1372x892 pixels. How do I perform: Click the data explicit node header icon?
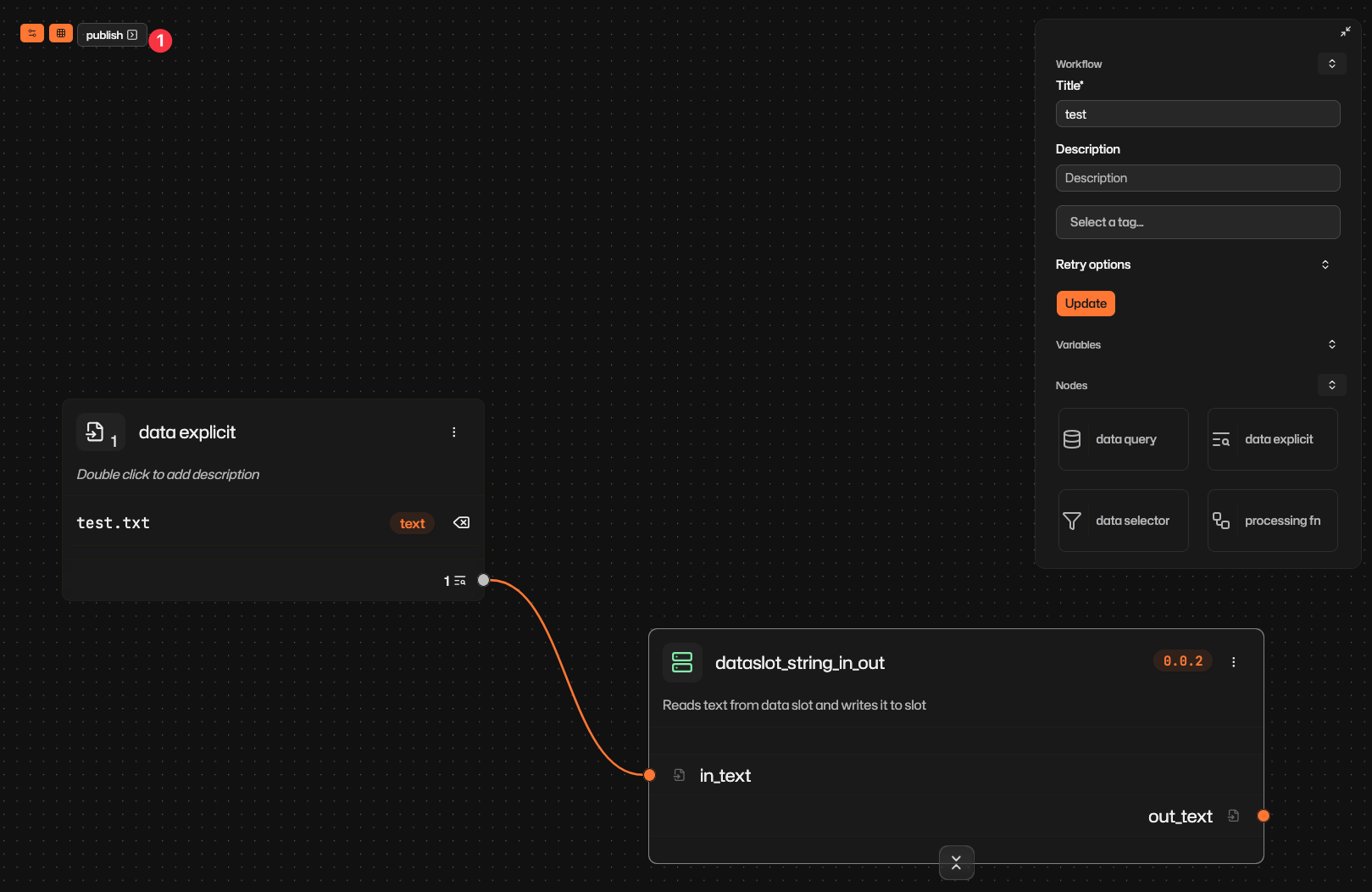point(96,431)
